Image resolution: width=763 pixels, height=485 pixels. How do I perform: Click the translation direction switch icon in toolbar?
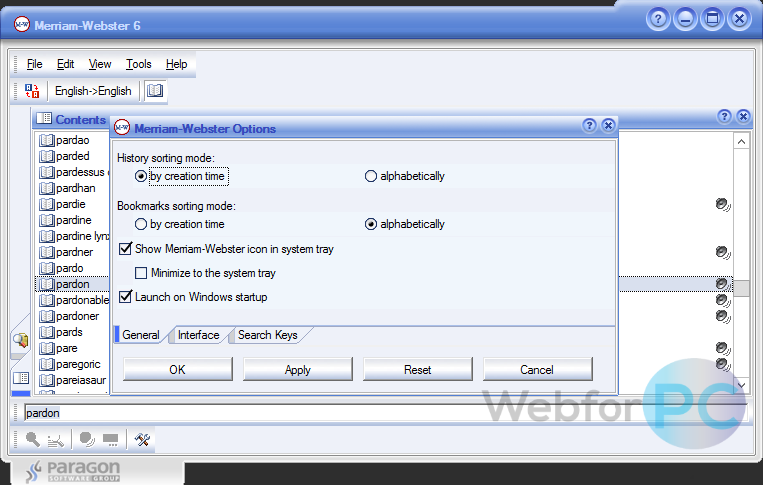tap(32, 91)
